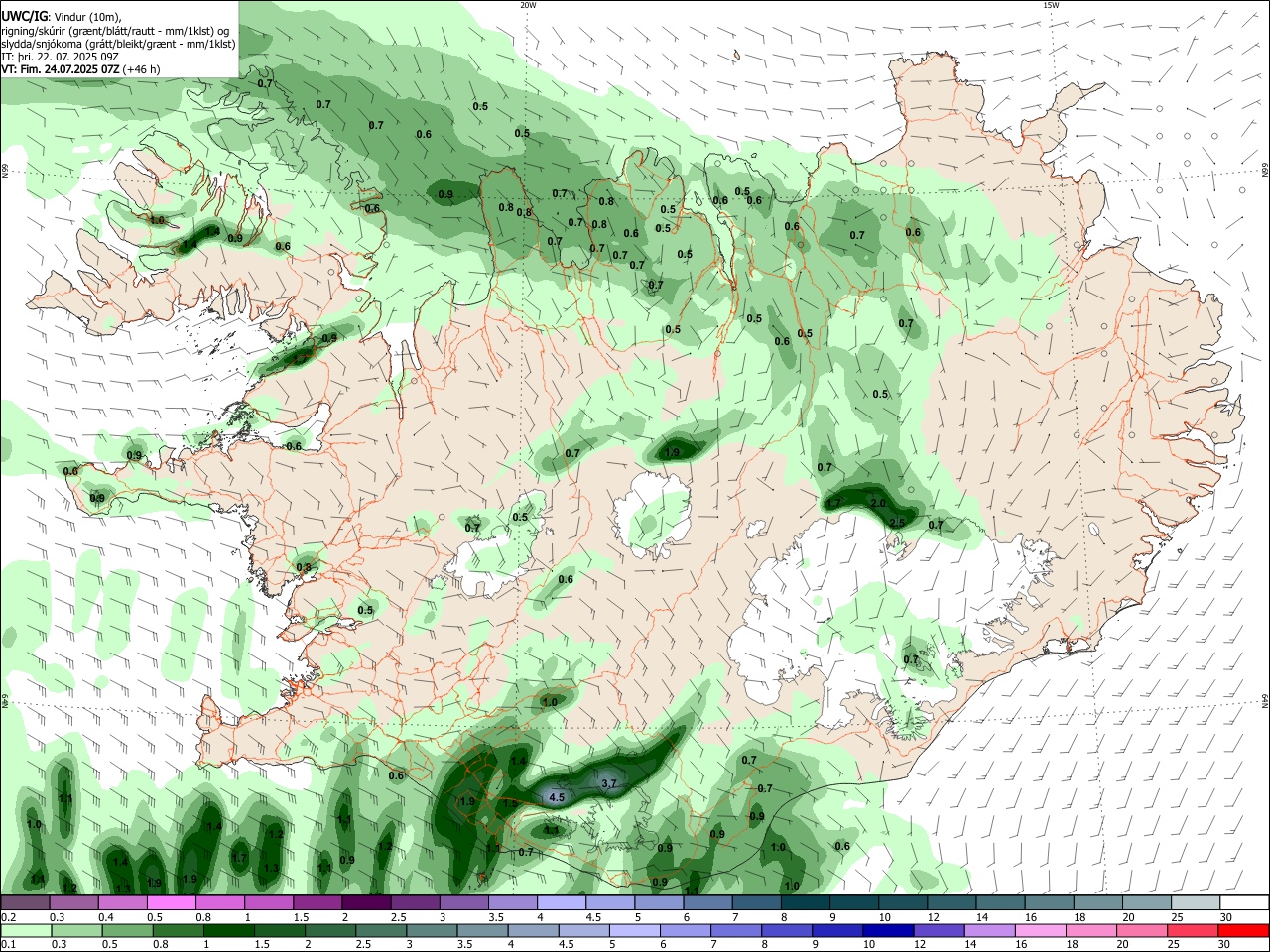This screenshot has width=1270, height=952.
Task: Select the muted purple 0.2 swatch in upper legend row
Action: pos(26,903)
